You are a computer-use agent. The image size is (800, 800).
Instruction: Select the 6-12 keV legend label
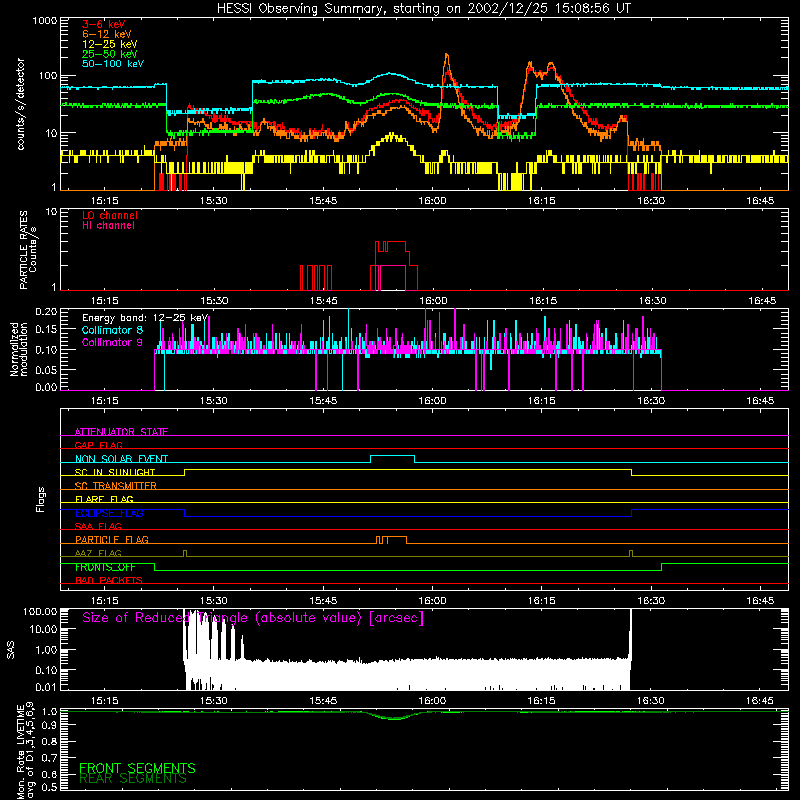(107, 34)
